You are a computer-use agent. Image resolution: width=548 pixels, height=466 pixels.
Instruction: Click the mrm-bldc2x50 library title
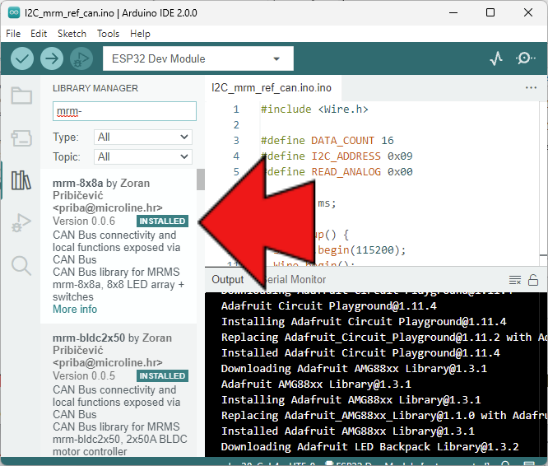[88, 338]
